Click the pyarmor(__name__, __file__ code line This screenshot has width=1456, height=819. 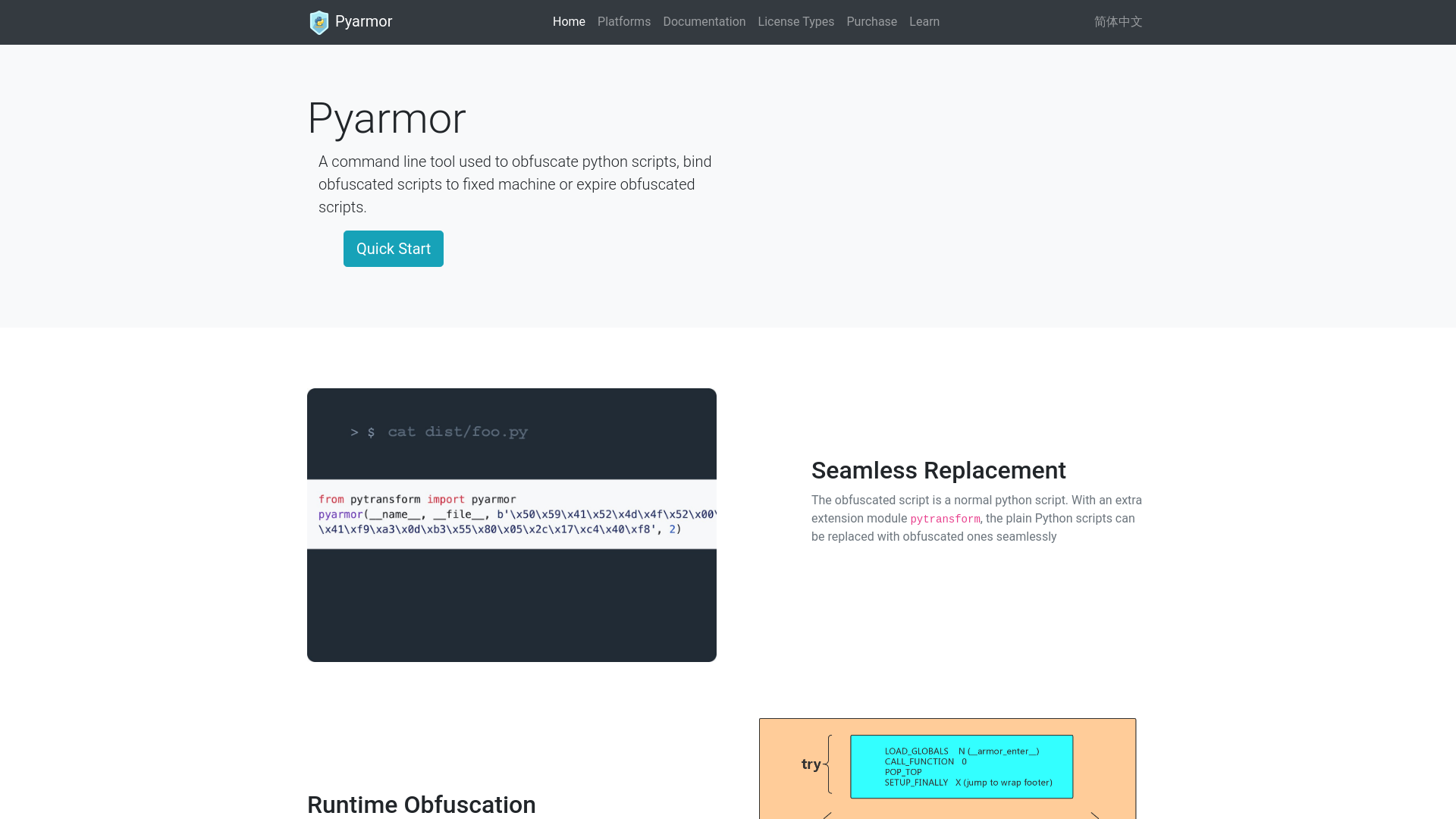(x=517, y=514)
